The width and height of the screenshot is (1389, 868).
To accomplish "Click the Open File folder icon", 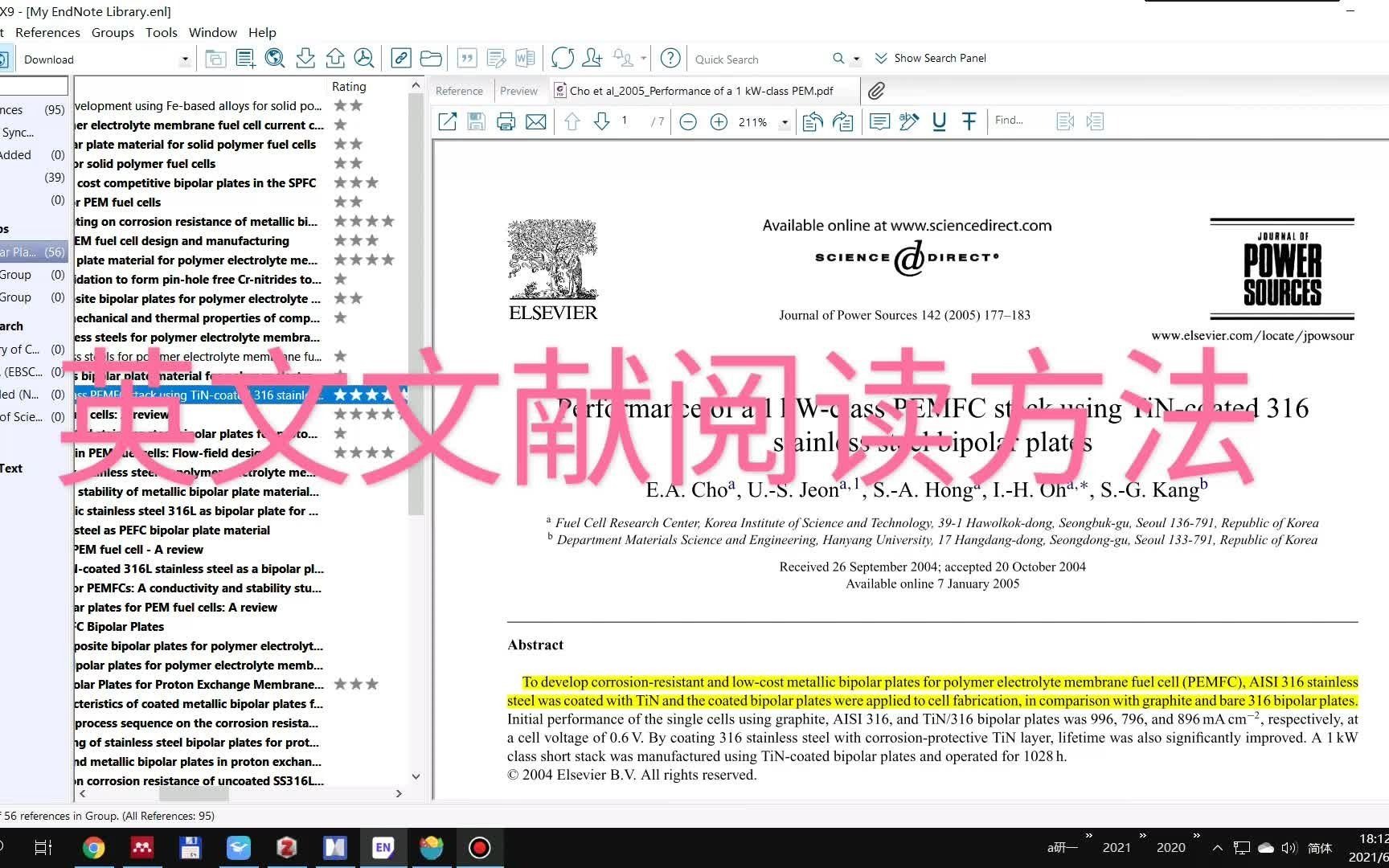I will click(431, 58).
